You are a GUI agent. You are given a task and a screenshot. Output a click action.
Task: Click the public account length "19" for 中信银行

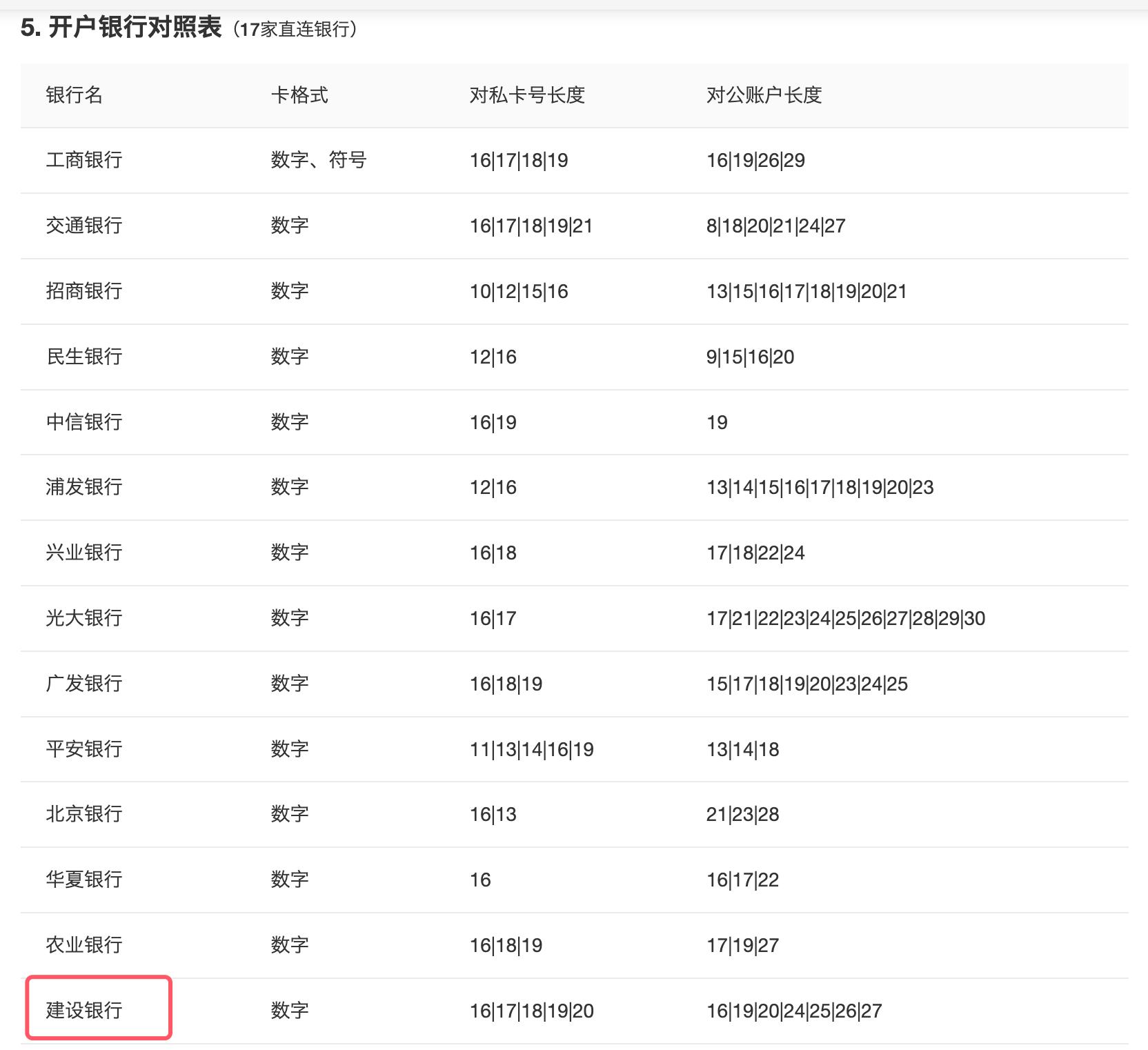point(717,423)
